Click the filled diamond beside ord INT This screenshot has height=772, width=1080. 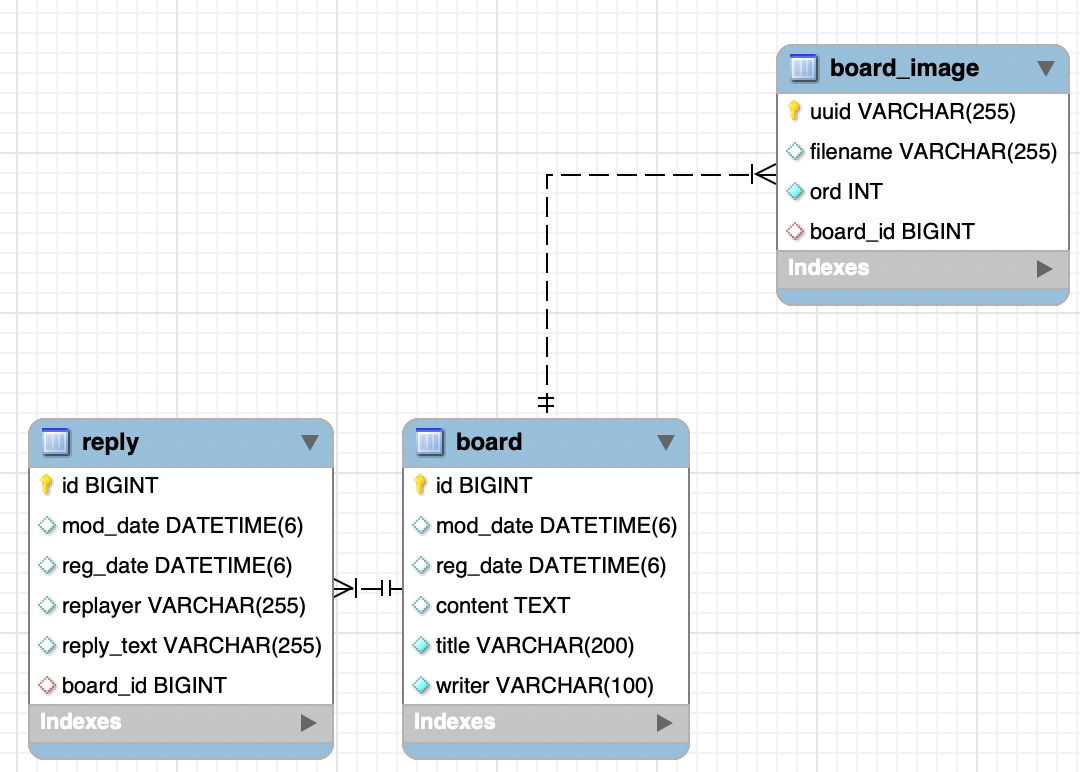[795, 191]
